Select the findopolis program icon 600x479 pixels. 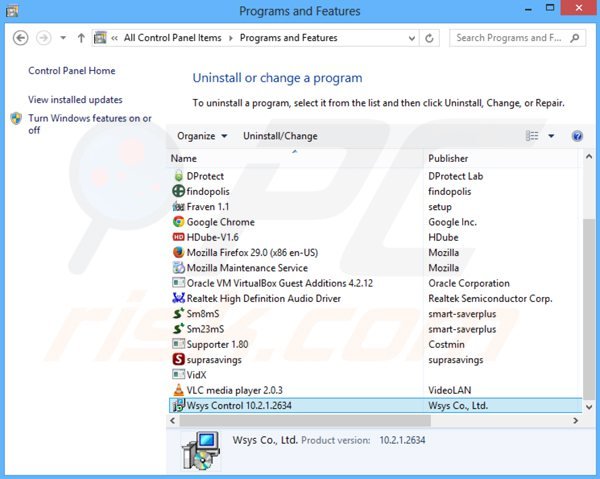coord(178,191)
